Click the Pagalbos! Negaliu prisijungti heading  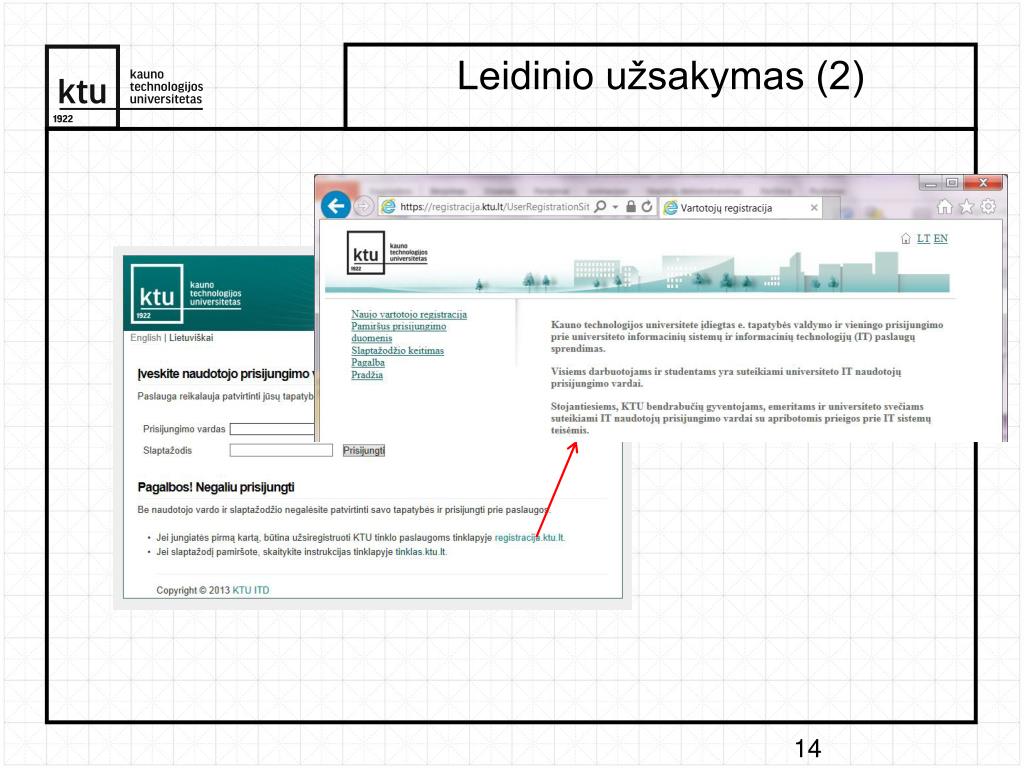pyautogui.click(x=216, y=487)
